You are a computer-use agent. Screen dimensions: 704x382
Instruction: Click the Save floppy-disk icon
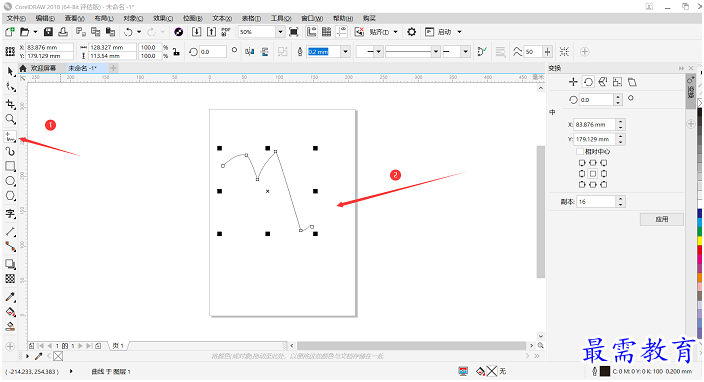click(48, 32)
